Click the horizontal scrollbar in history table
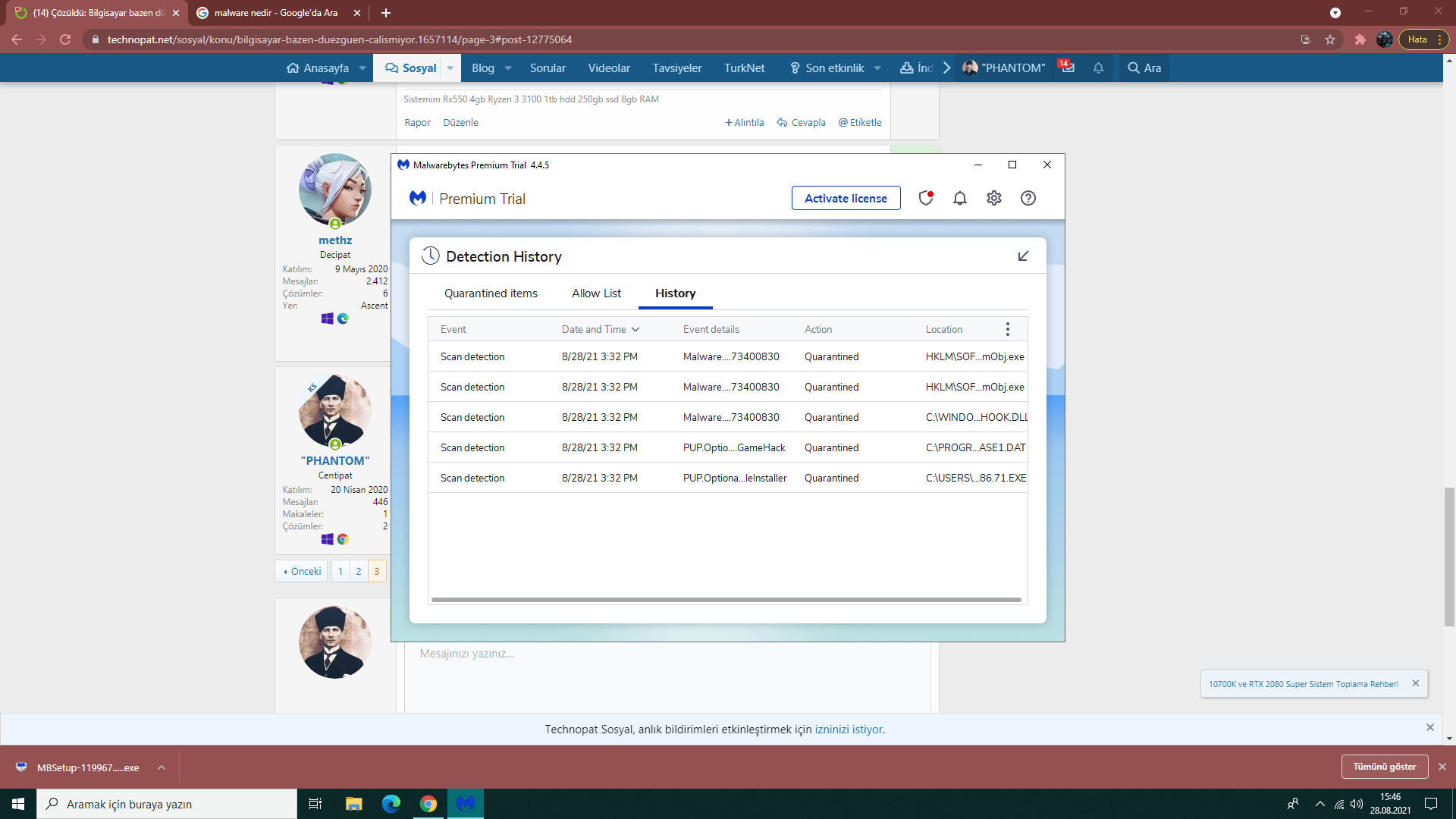Screen dimensions: 1456x819 point(726,600)
